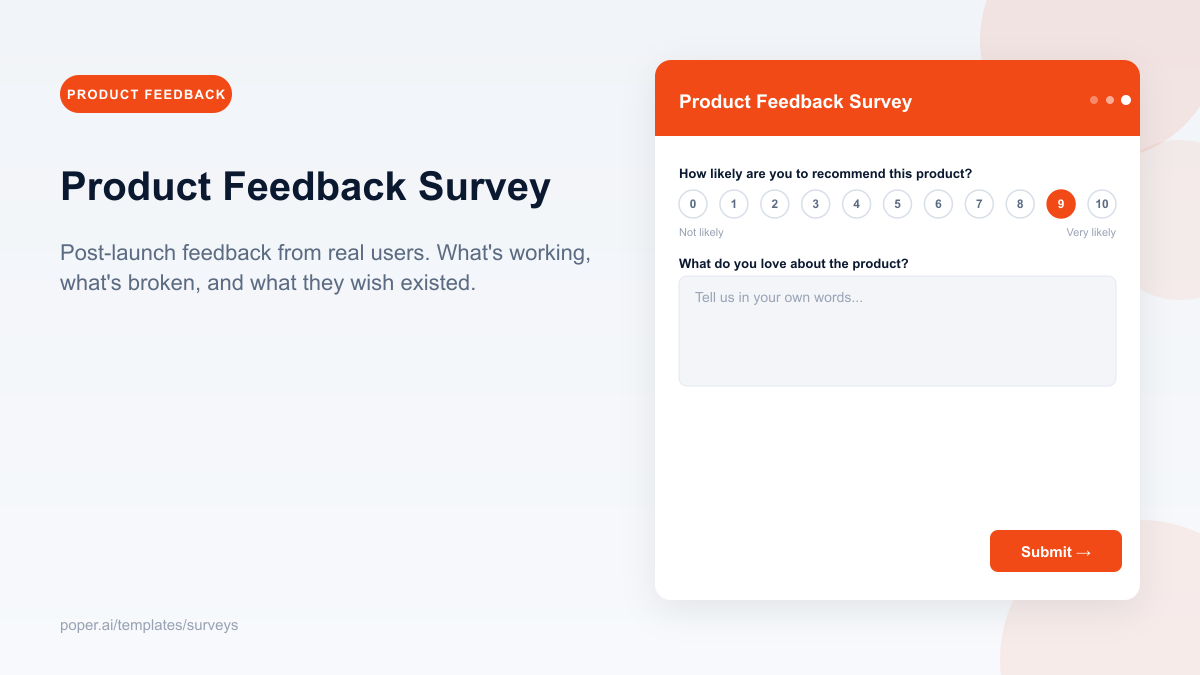Select rating 1 on the scale
Viewport: 1200px width, 675px height.
pos(734,203)
